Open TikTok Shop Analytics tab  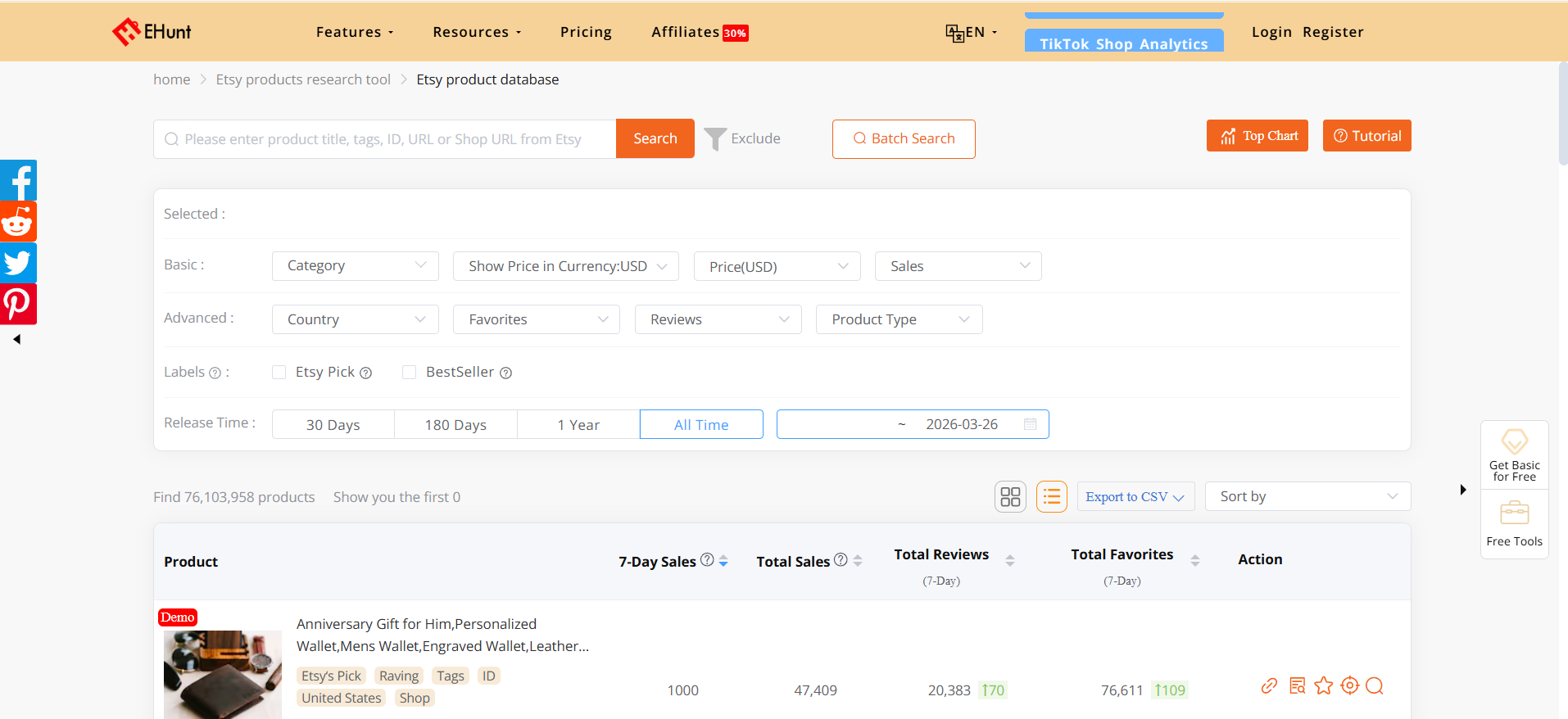(x=1124, y=40)
